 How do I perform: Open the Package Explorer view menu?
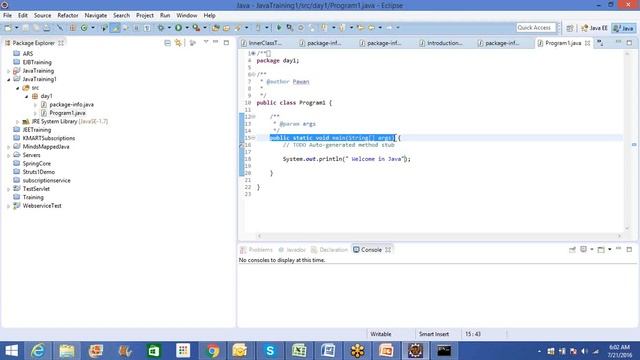pos(206,42)
